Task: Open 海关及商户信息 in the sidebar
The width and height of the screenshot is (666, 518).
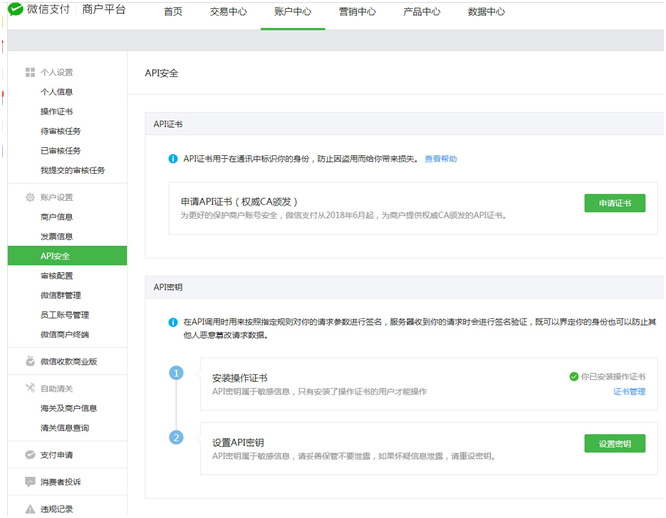Action: pyautogui.click(x=69, y=408)
